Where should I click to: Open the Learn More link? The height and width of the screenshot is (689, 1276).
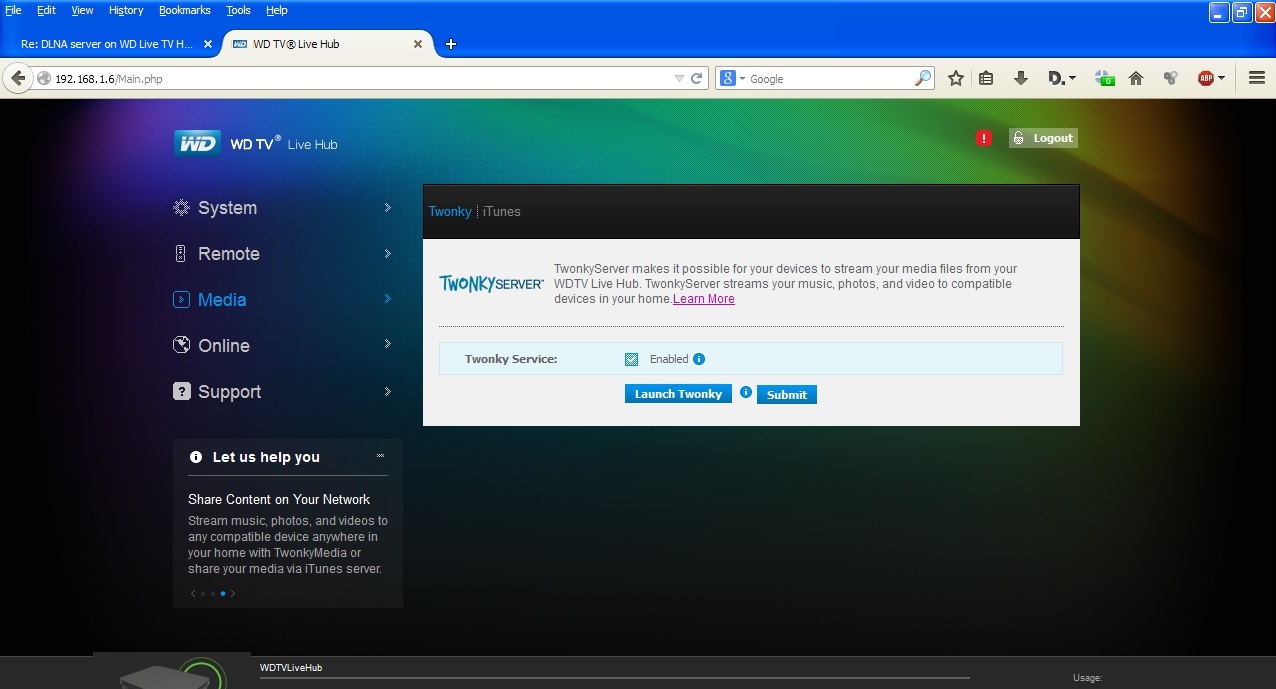[x=704, y=299]
